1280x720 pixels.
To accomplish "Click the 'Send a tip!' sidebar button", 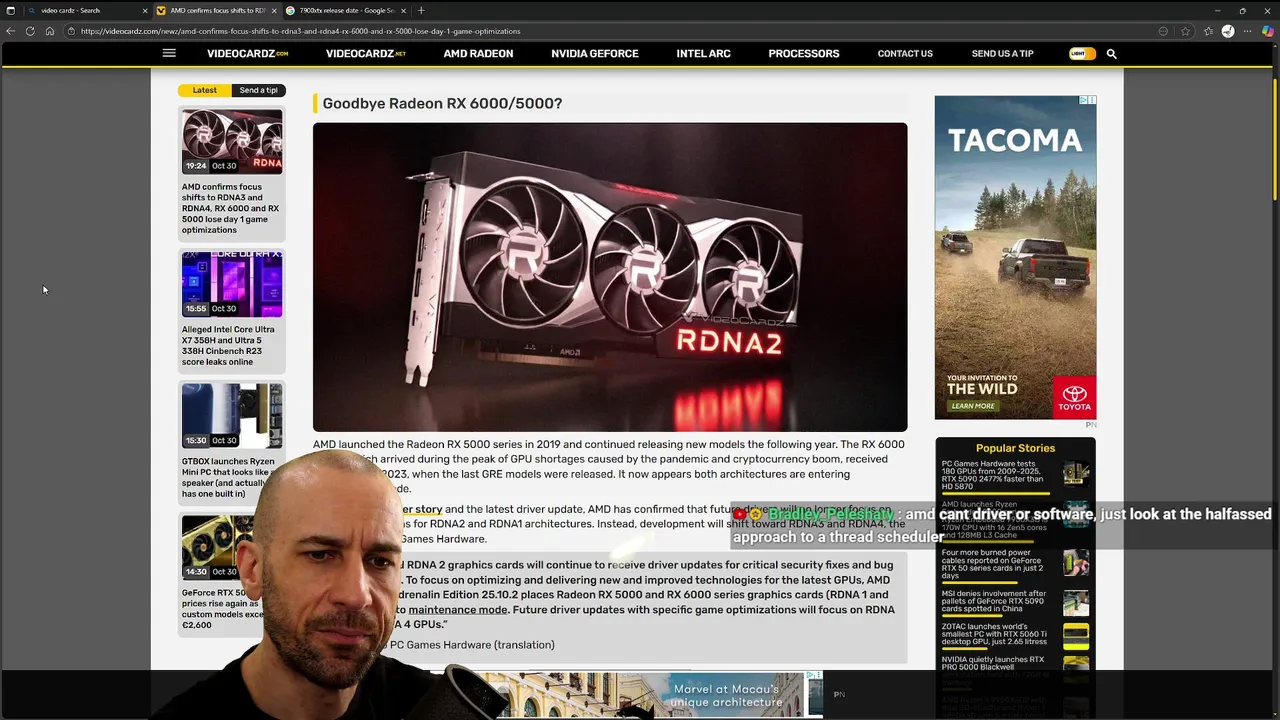I will click(x=259, y=90).
